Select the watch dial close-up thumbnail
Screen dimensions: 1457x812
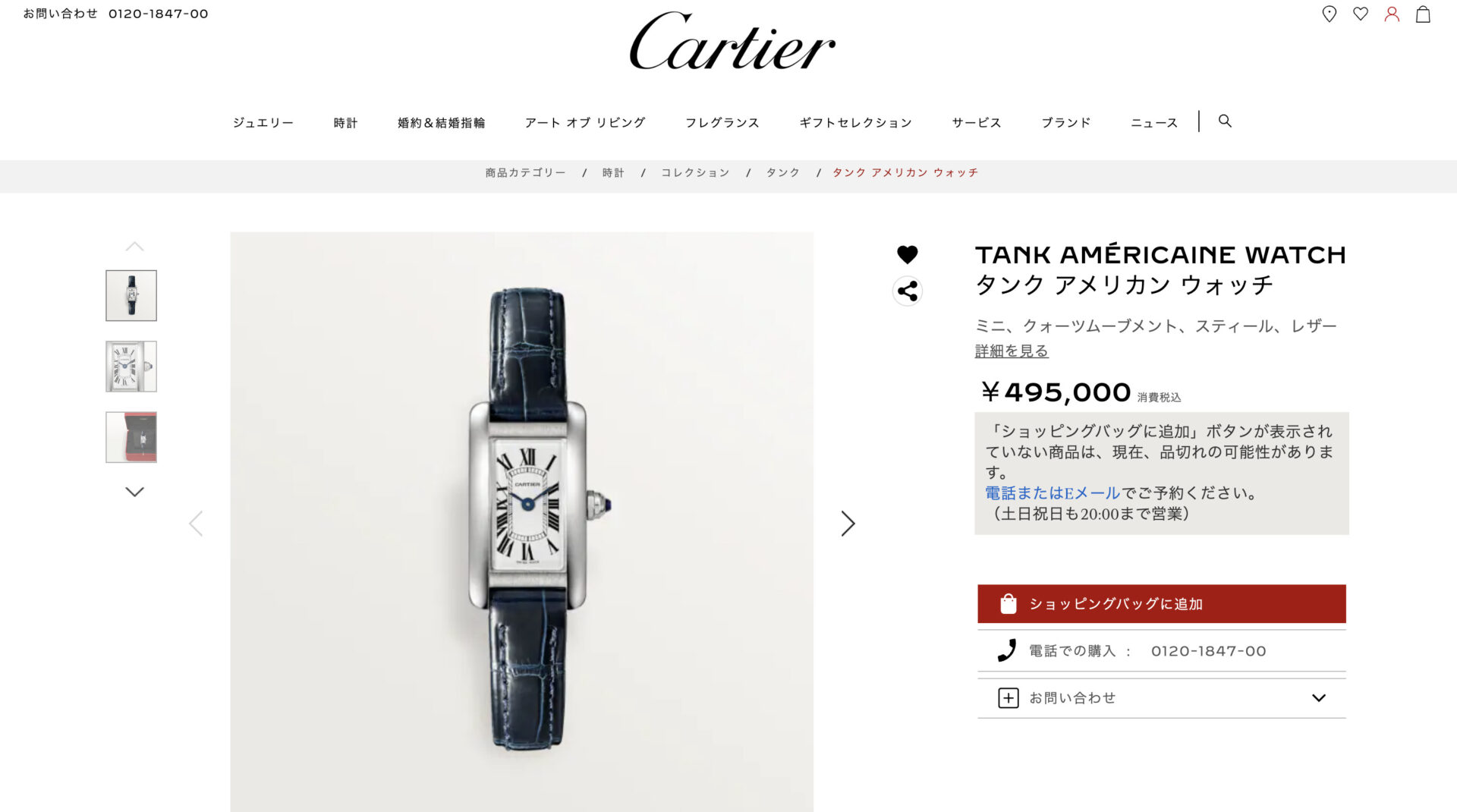[x=131, y=367]
